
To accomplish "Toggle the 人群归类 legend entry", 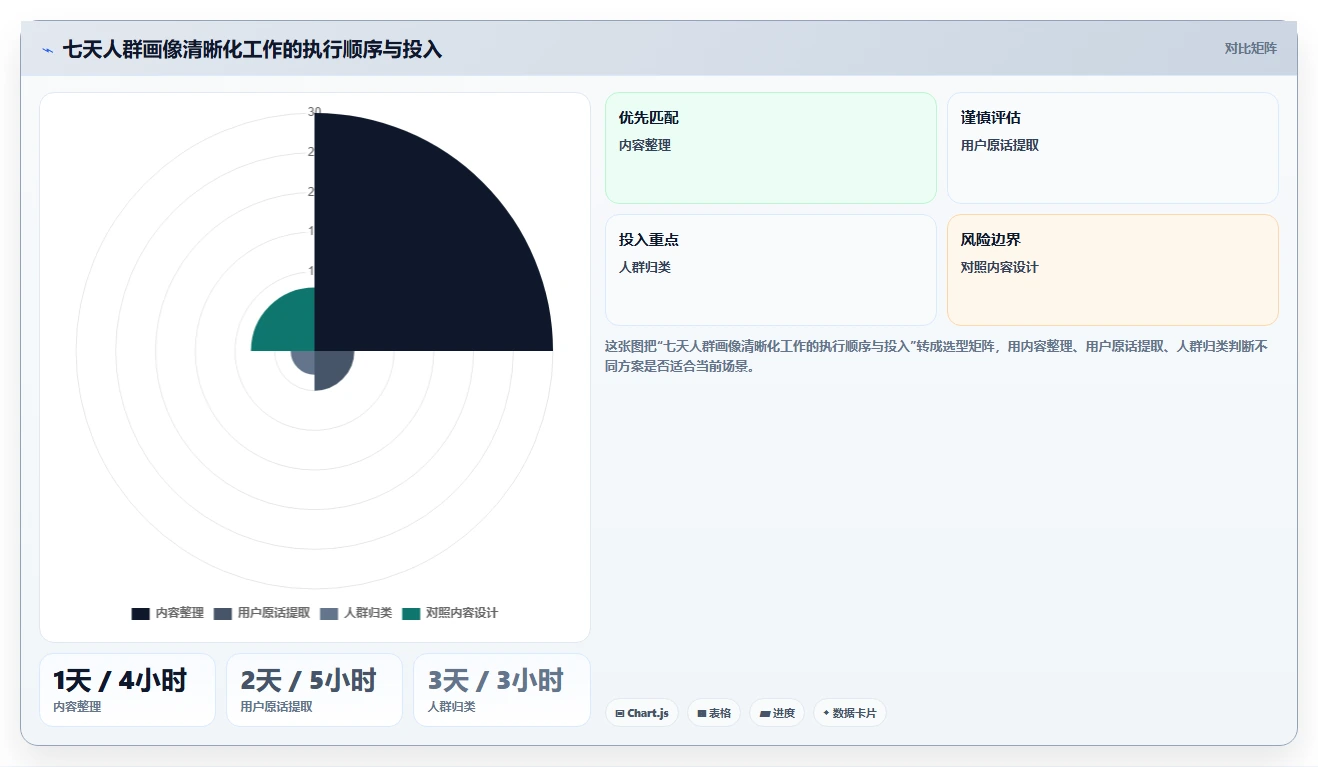I will (355, 613).
